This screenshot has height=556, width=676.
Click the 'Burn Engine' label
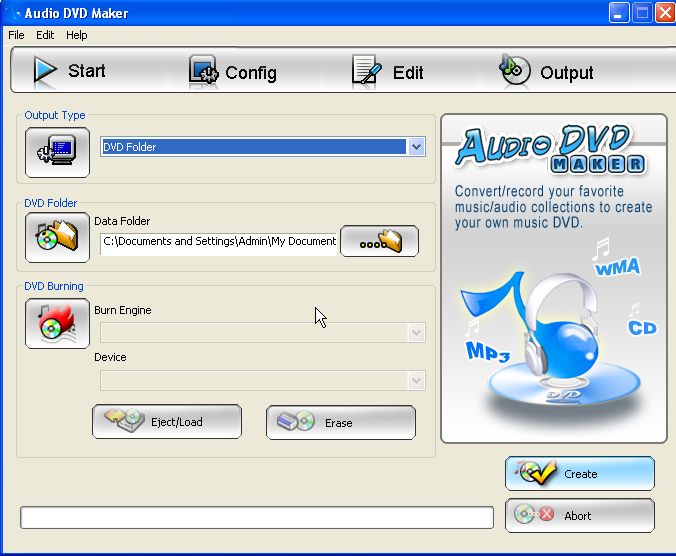coord(122,310)
